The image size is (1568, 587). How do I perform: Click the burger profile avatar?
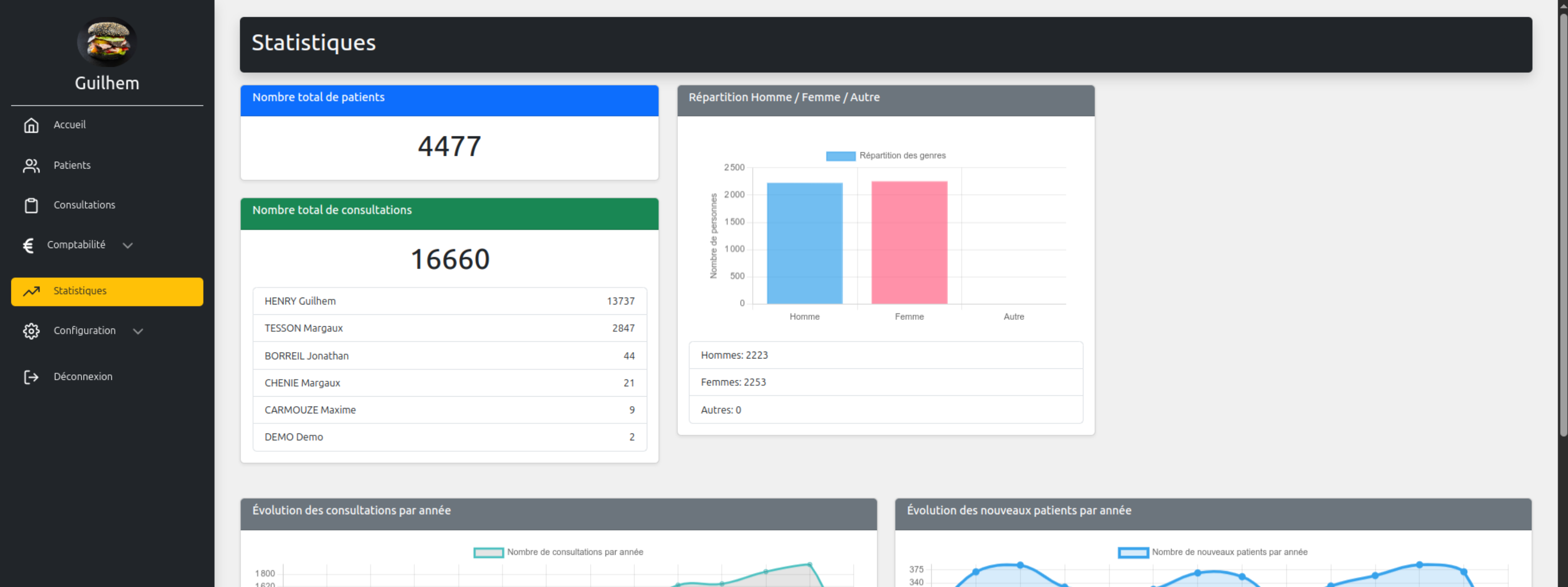[x=107, y=42]
